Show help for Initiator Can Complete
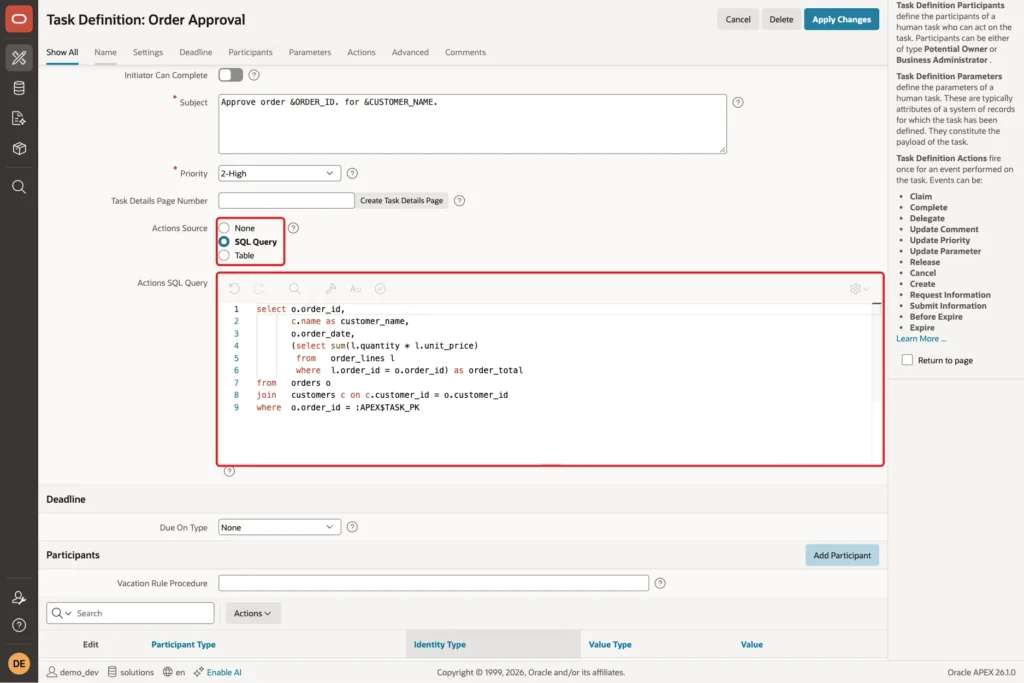 click(x=254, y=75)
